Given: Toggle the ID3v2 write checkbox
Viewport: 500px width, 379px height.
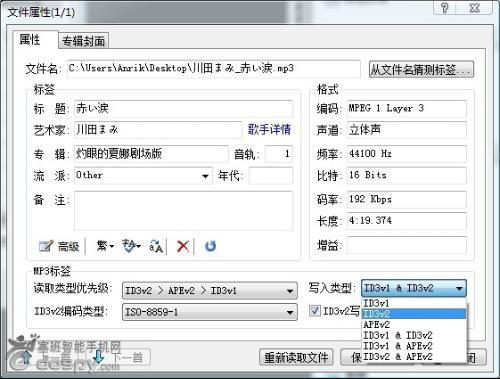Looking at the screenshot, I should [x=314, y=311].
